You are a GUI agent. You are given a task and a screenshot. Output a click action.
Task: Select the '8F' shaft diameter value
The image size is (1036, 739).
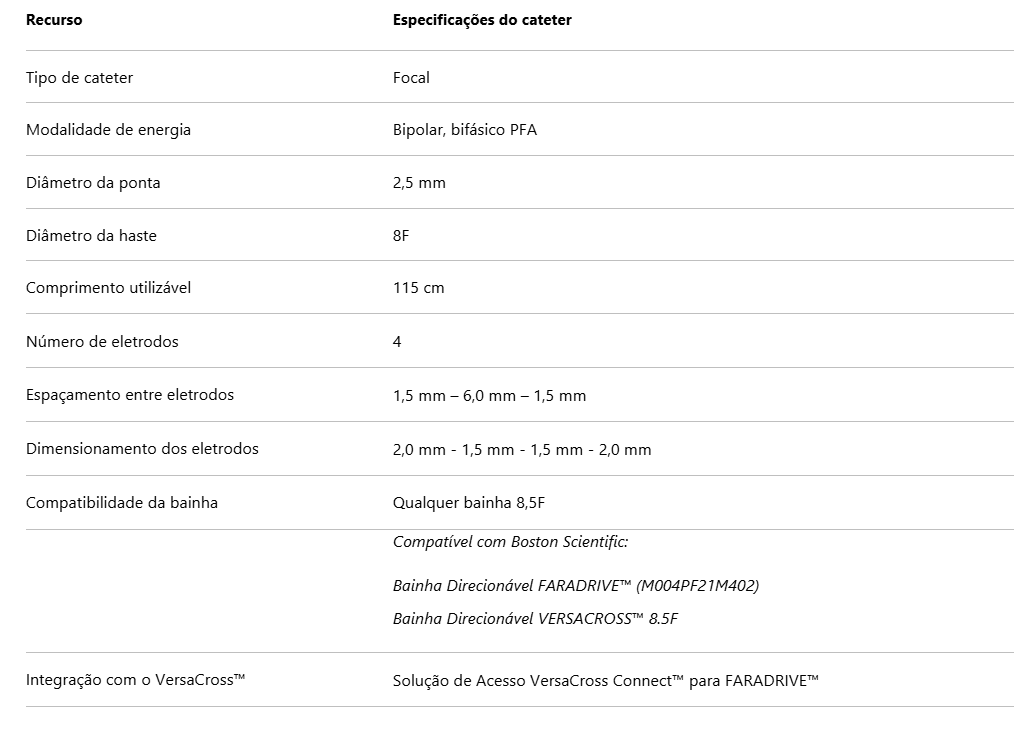click(401, 235)
